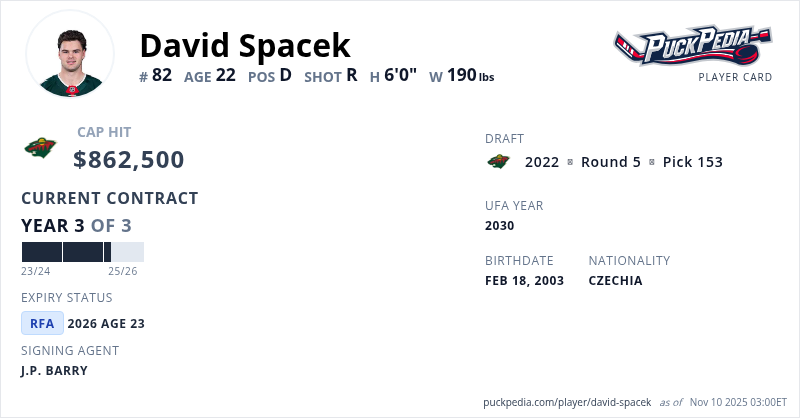800x418 pixels.
Task: Click the Nov 10 2025 timestamp
Action: pos(739,401)
